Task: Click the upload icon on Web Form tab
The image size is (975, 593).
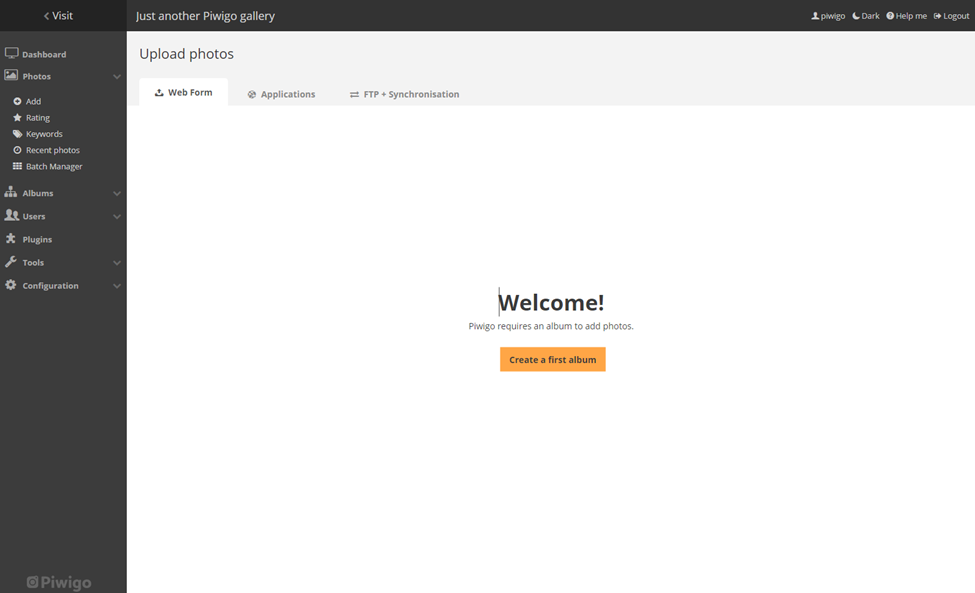Action: pos(159,93)
